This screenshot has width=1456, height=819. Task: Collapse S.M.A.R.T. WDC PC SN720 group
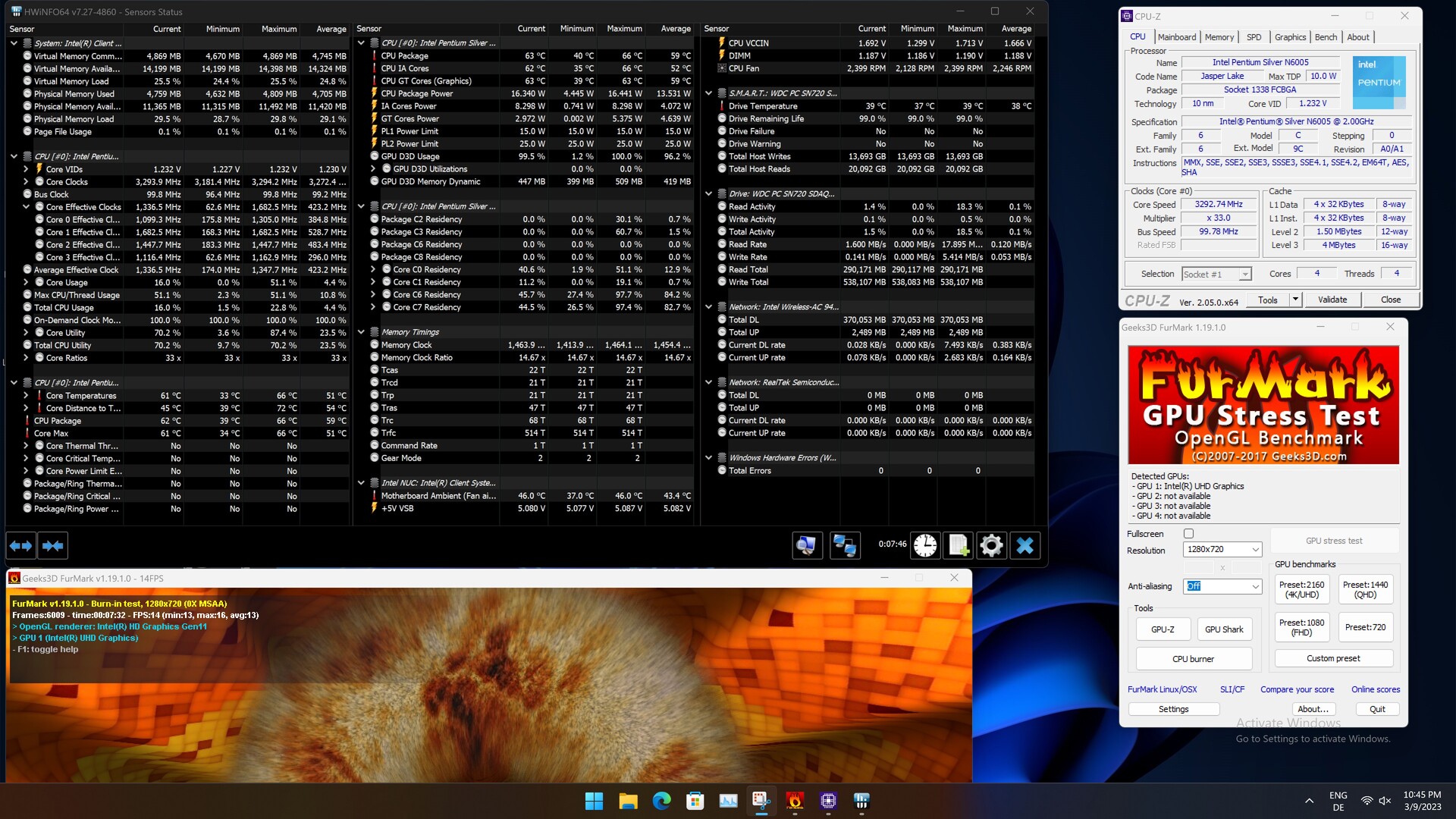point(708,93)
